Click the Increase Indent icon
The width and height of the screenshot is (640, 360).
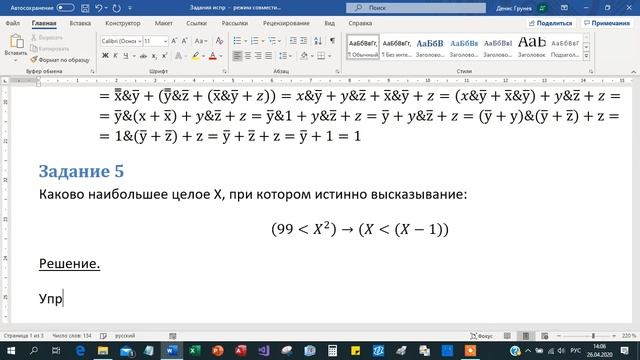[x=304, y=41]
